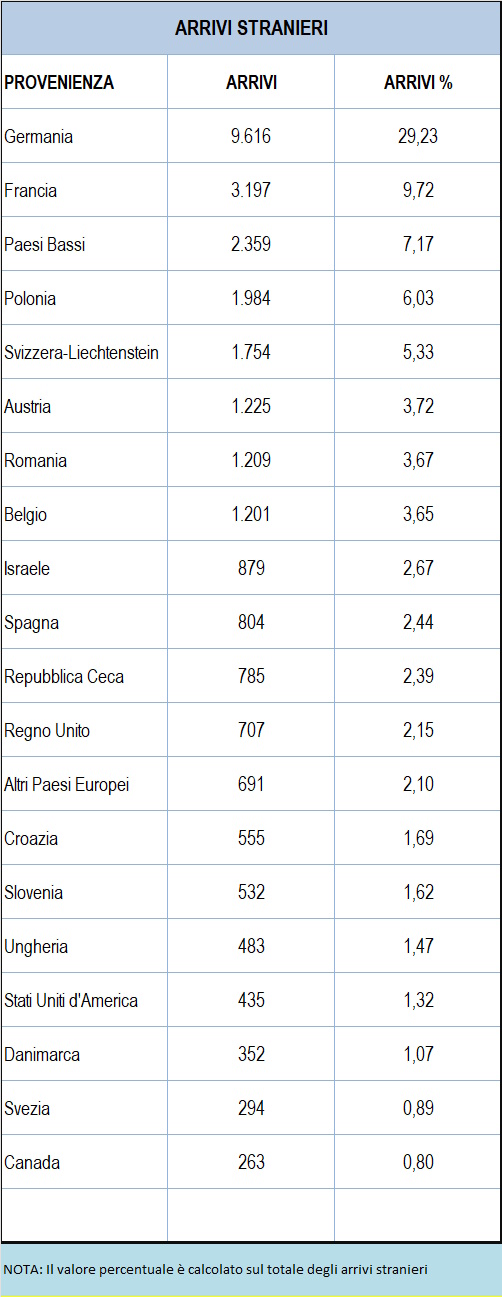Click the Romania row label
Viewport: 502px width, 1297px height.
coord(36,461)
